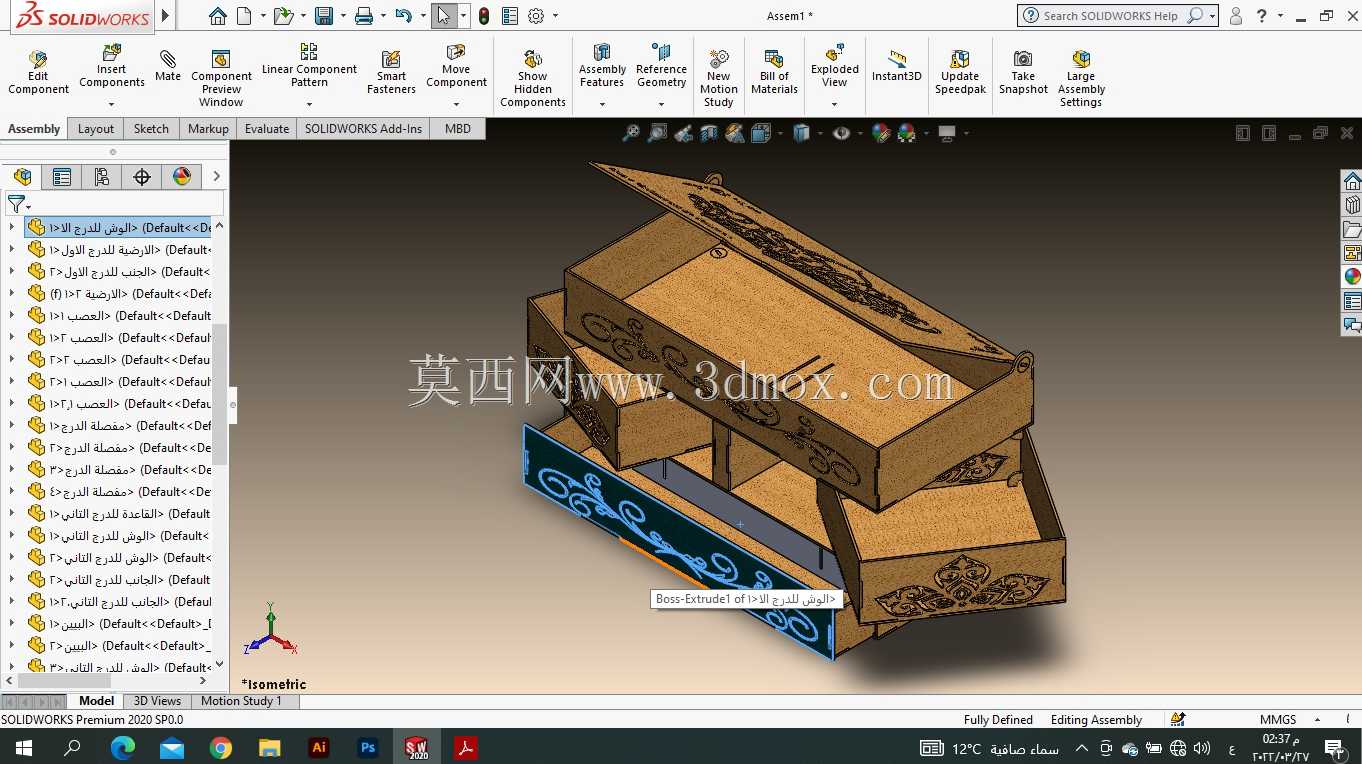
Task: Open Large Assembly Settings
Action: pos(1081,78)
